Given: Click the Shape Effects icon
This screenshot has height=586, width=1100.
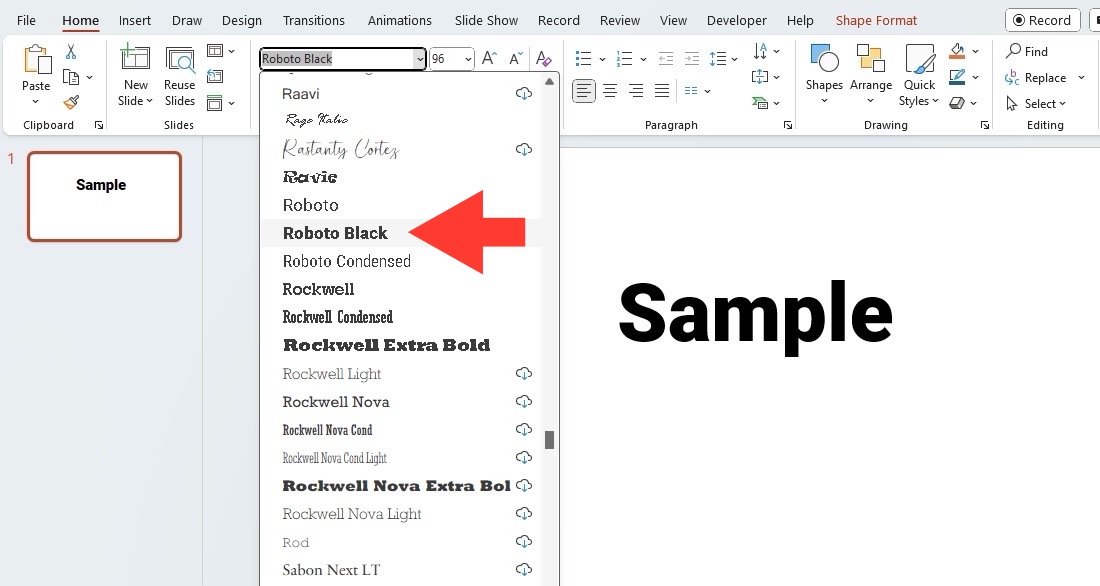Looking at the screenshot, I should [957, 102].
